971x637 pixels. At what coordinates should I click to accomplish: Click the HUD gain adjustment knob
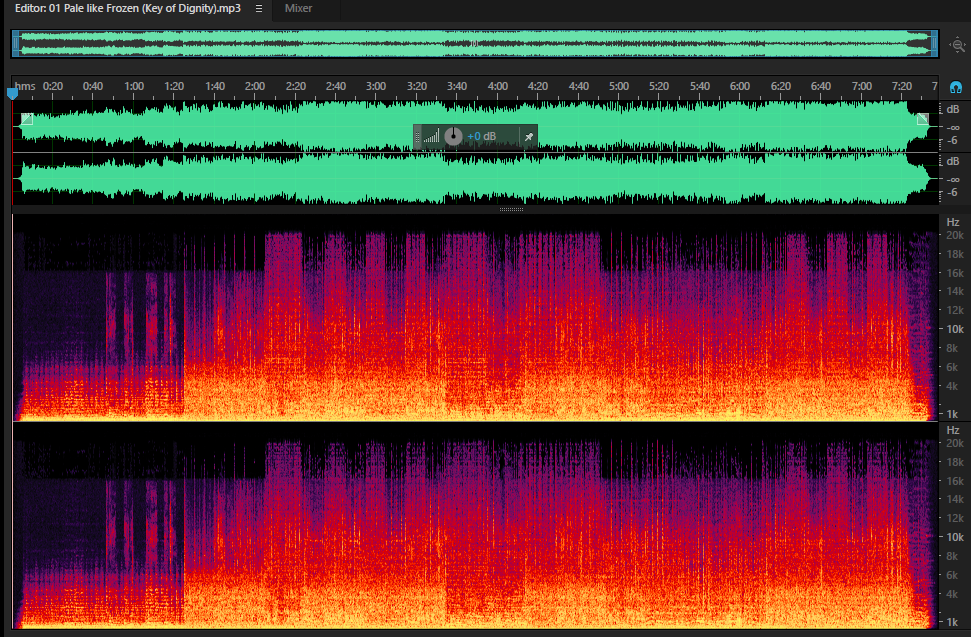tap(453, 136)
